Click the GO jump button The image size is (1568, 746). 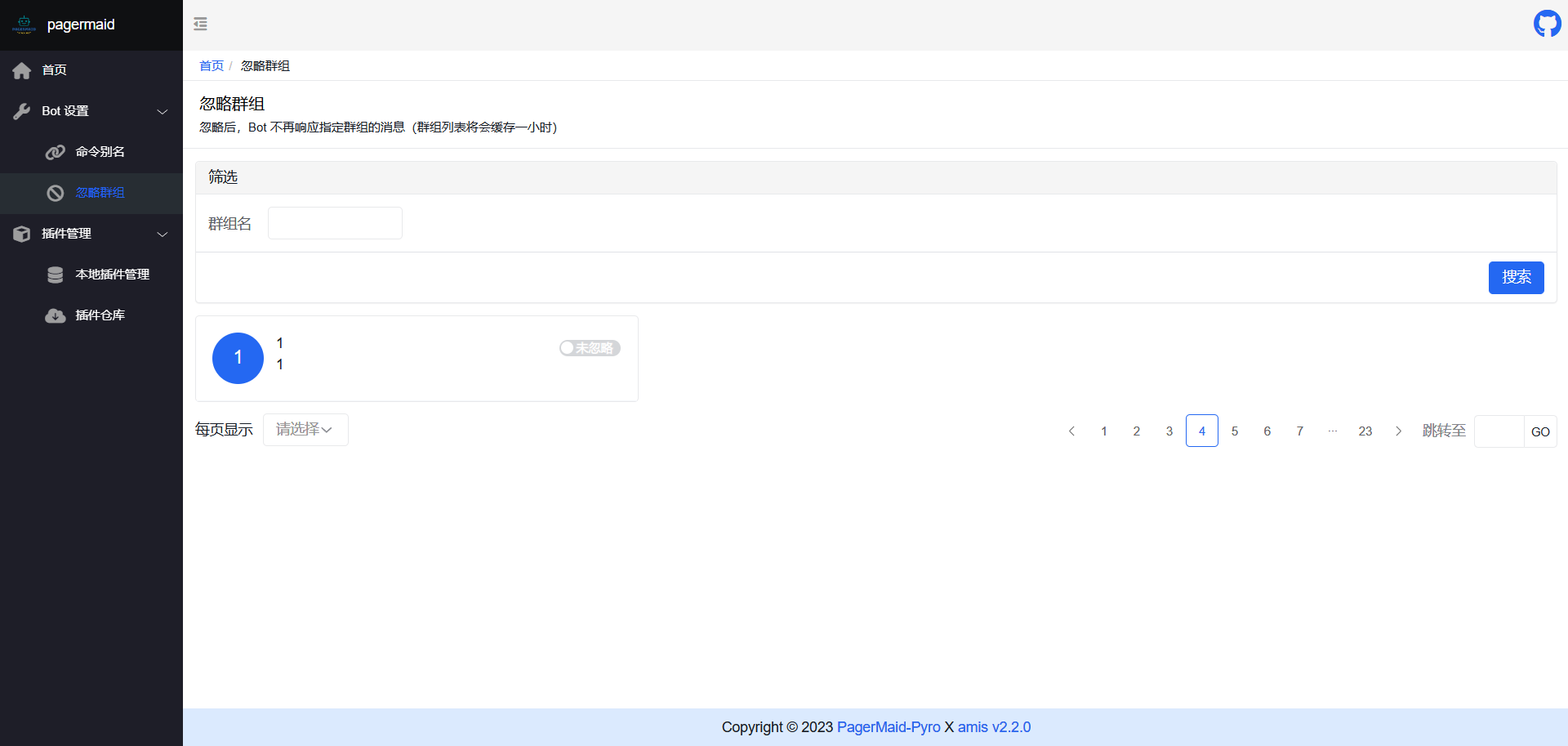coord(1540,431)
